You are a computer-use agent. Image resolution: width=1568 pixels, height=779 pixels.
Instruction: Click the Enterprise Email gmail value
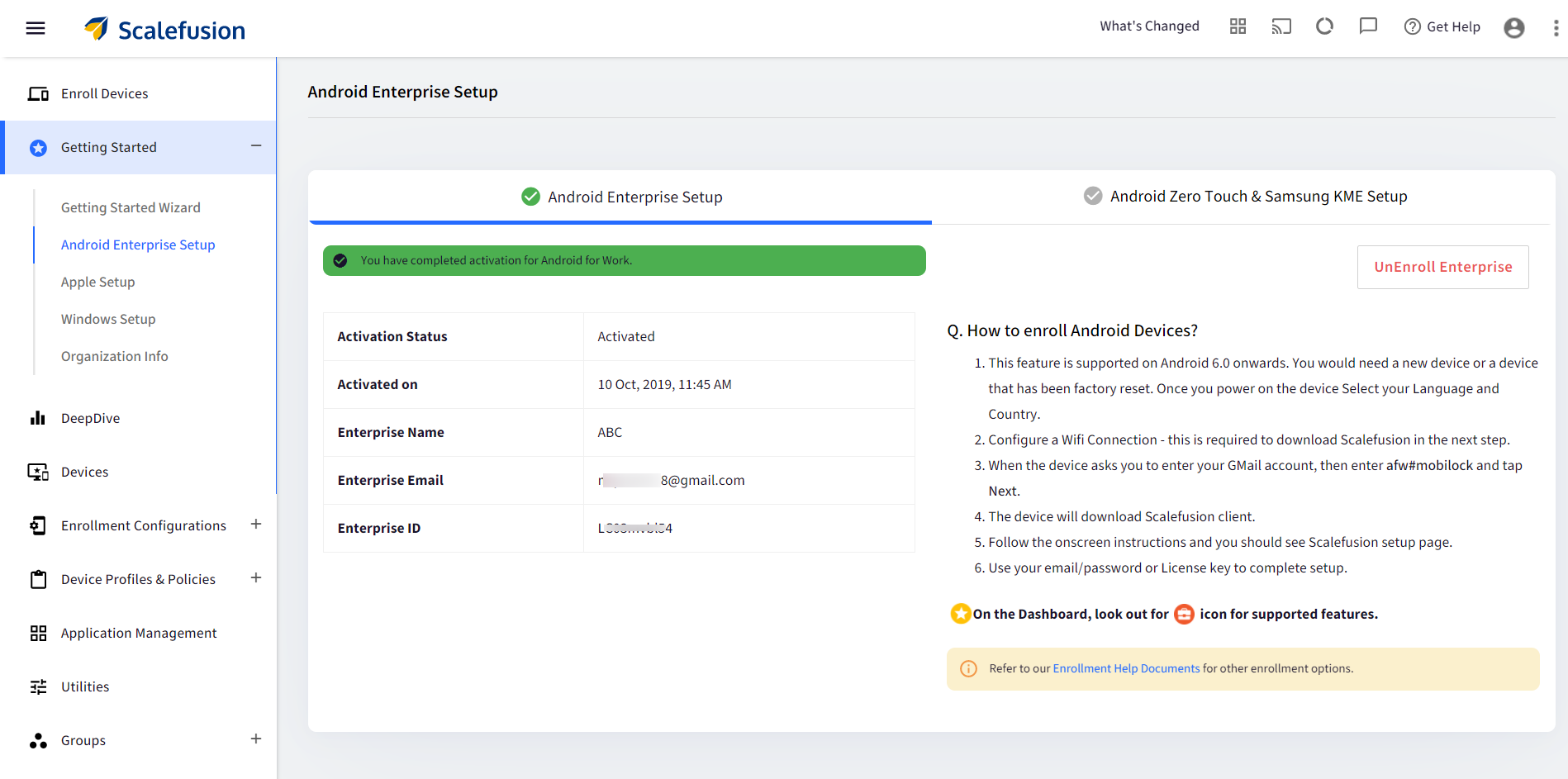pyautogui.click(x=671, y=480)
